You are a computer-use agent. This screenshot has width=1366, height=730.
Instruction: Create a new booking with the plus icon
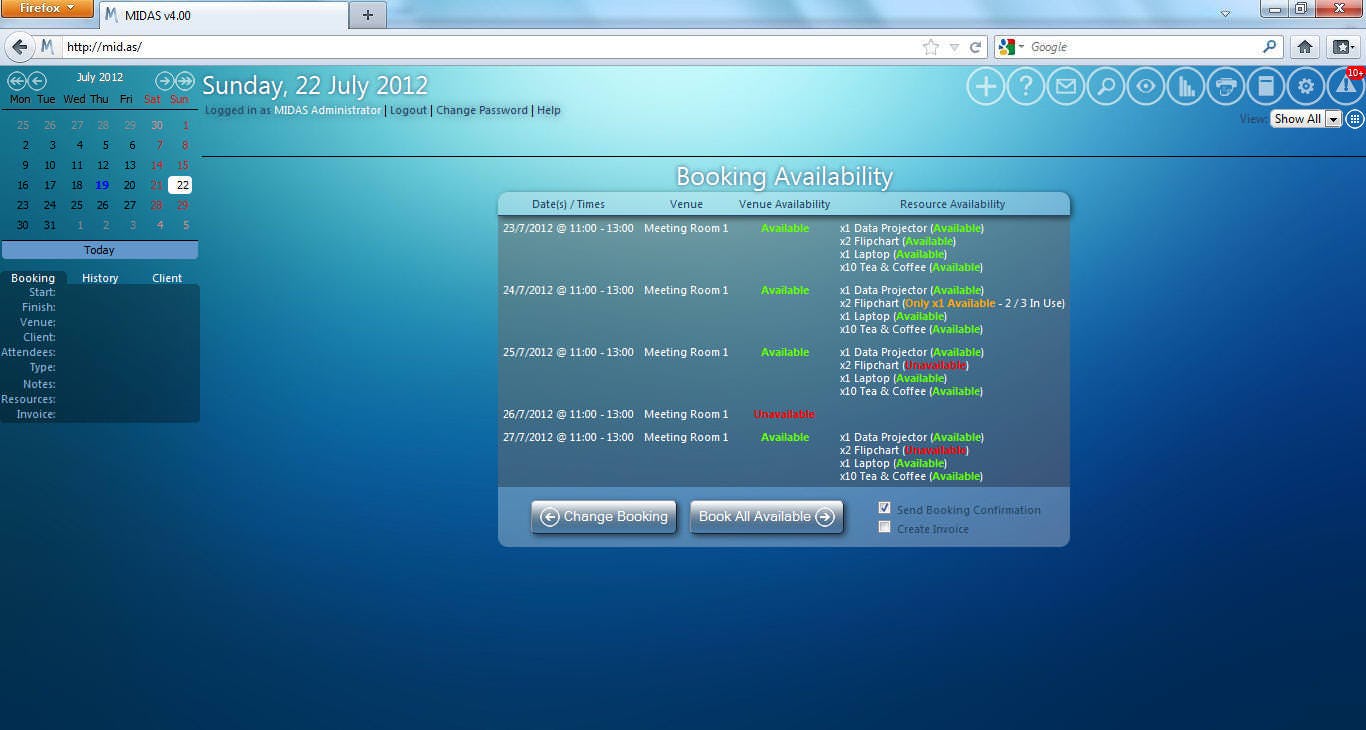(984, 86)
